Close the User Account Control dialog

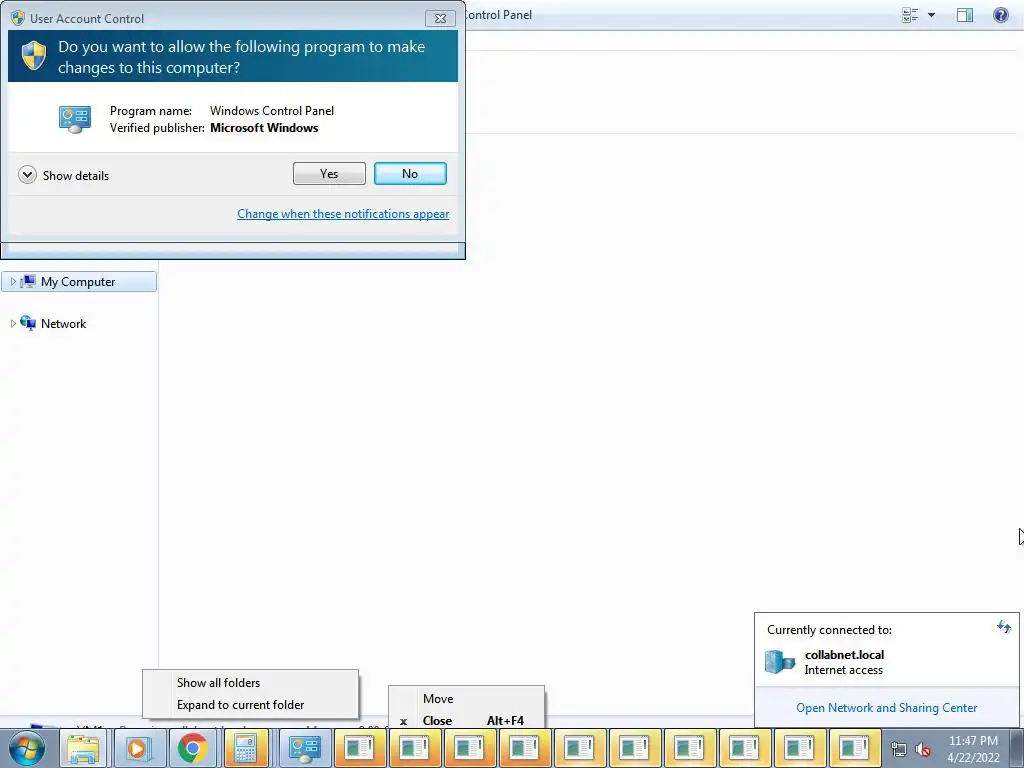[440, 18]
